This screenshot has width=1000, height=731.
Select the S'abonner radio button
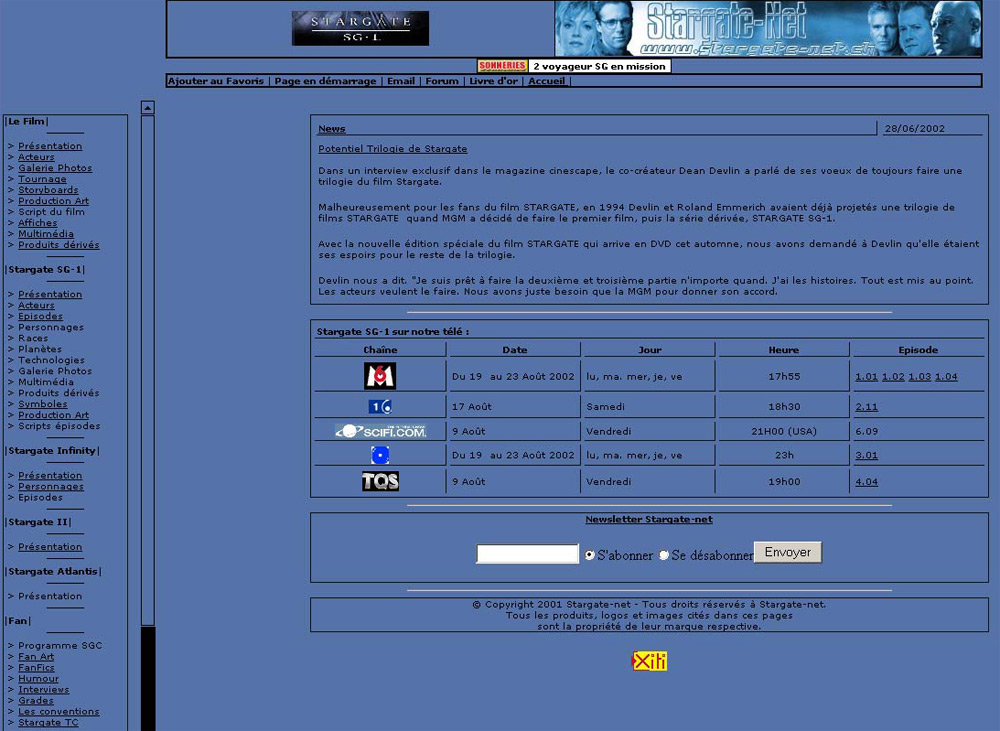590,555
